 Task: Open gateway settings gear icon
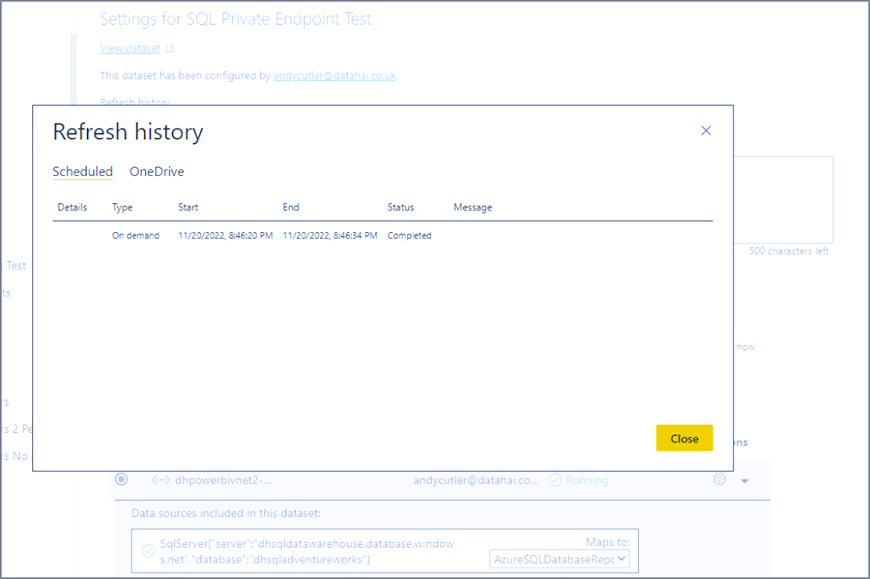coord(720,479)
